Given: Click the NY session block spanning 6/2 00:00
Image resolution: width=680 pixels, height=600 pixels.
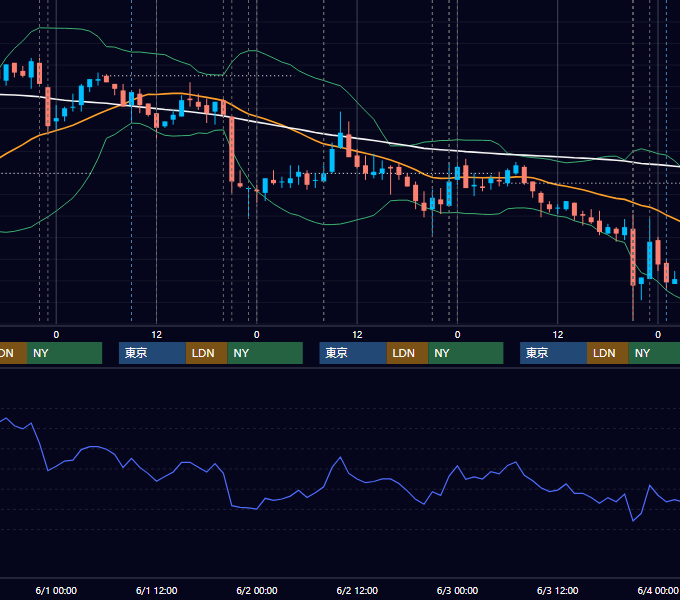Looking at the screenshot, I should coord(265,353).
